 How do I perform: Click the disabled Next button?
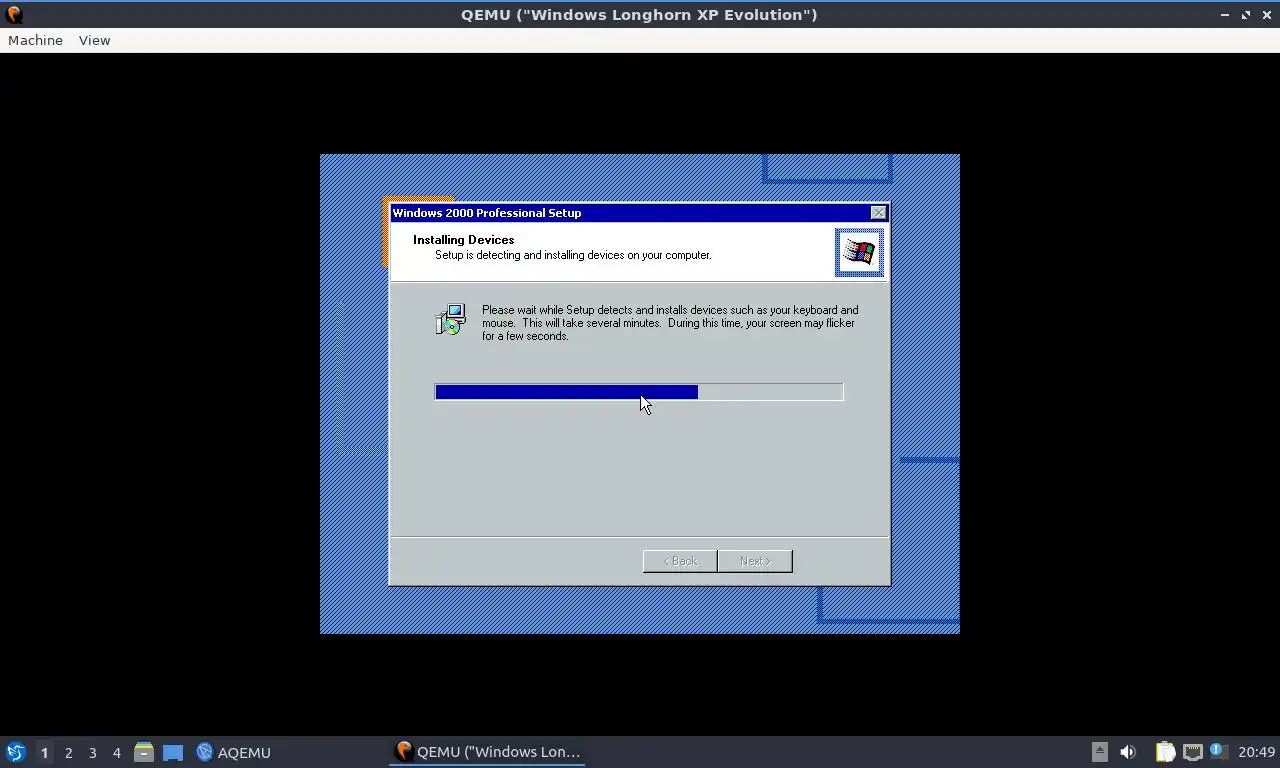(x=755, y=561)
